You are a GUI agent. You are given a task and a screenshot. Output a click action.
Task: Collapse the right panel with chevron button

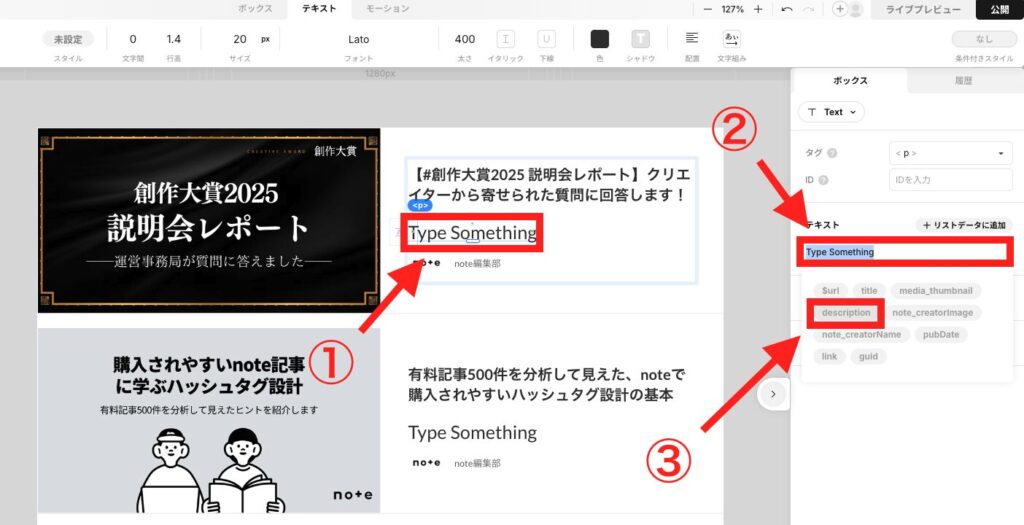tap(773, 394)
